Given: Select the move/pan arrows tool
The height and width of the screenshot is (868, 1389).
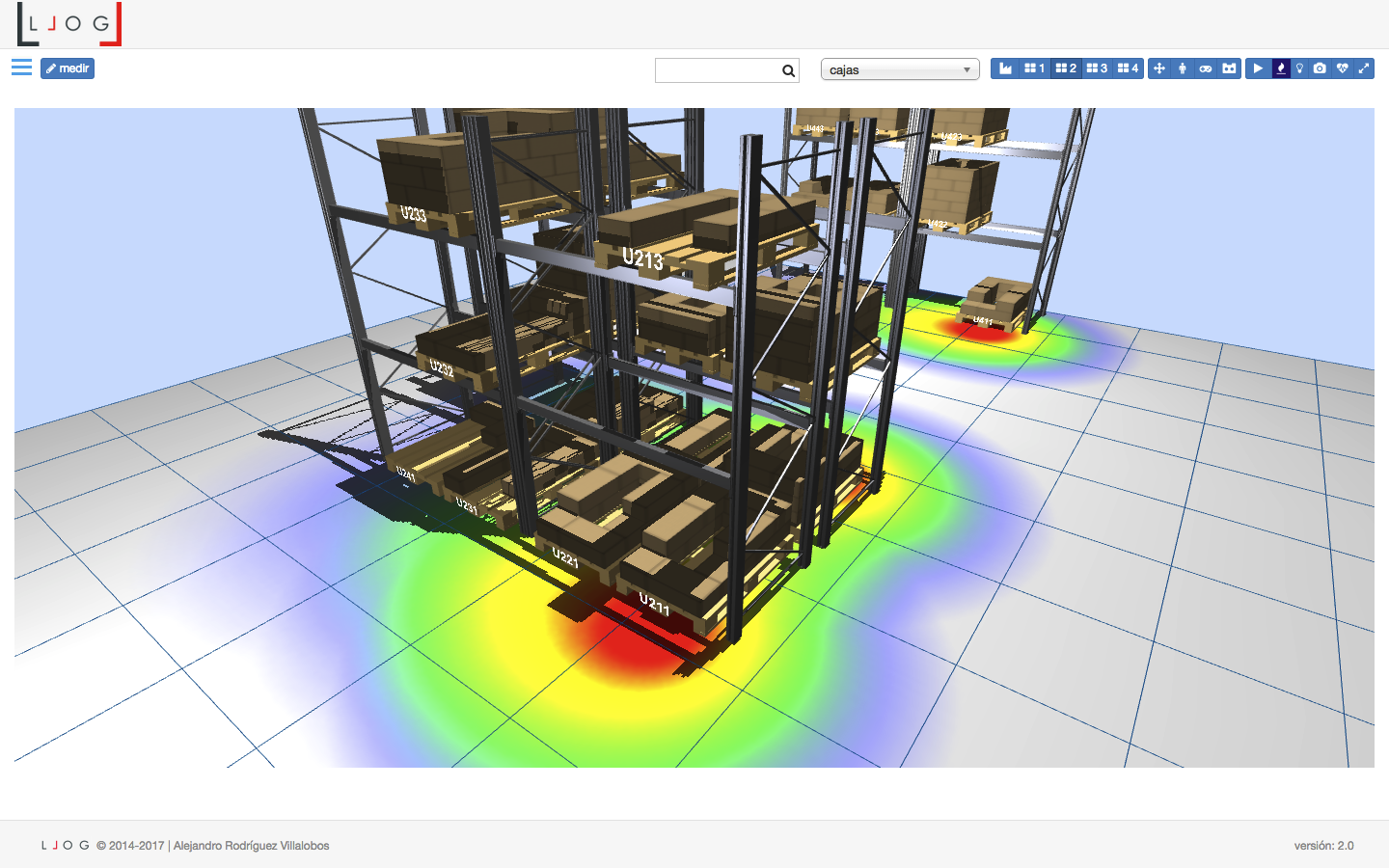Looking at the screenshot, I should tap(1159, 68).
